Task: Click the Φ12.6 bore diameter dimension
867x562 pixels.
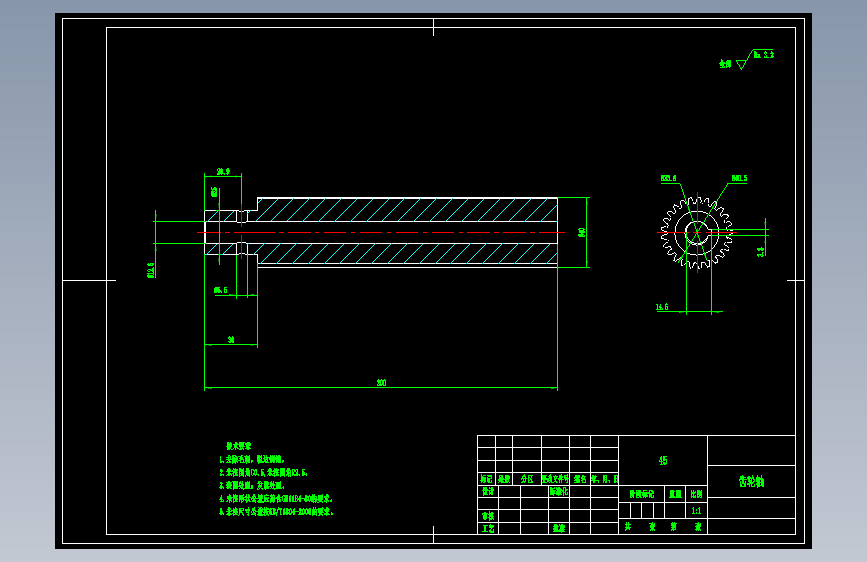Action: (150, 270)
